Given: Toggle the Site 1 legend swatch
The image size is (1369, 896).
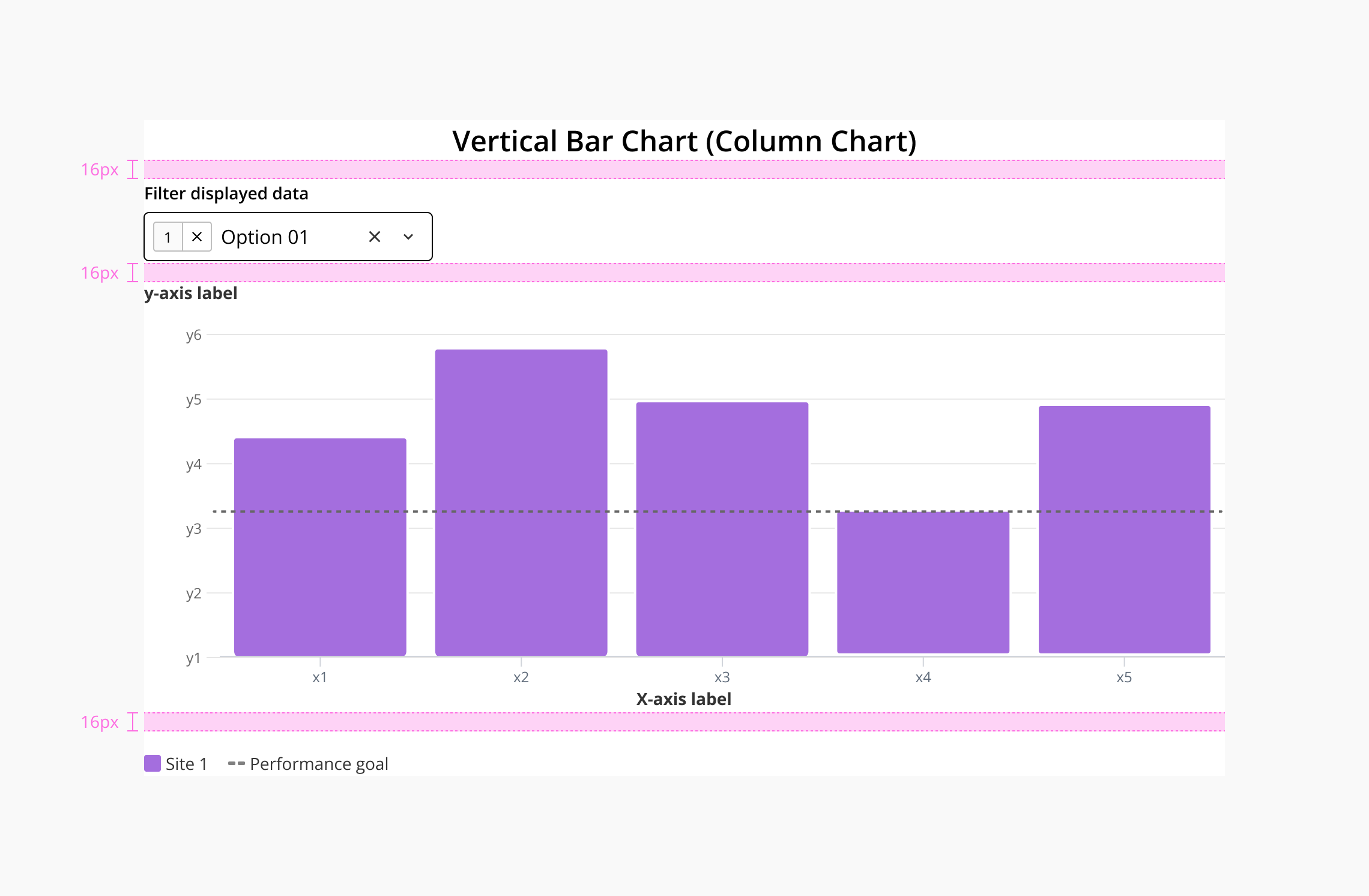Looking at the screenshot, I should [x=153, y=763].
